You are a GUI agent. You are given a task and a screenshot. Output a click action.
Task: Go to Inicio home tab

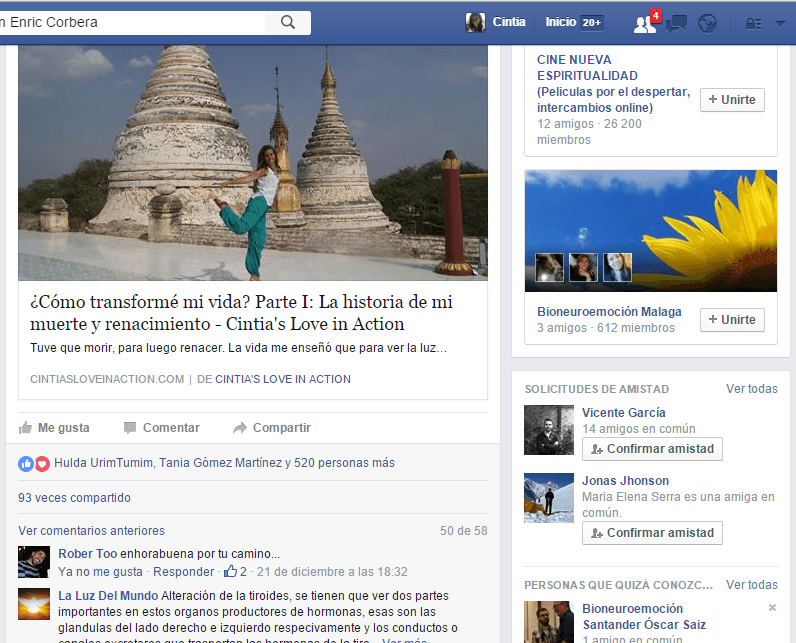pos(560,22)
